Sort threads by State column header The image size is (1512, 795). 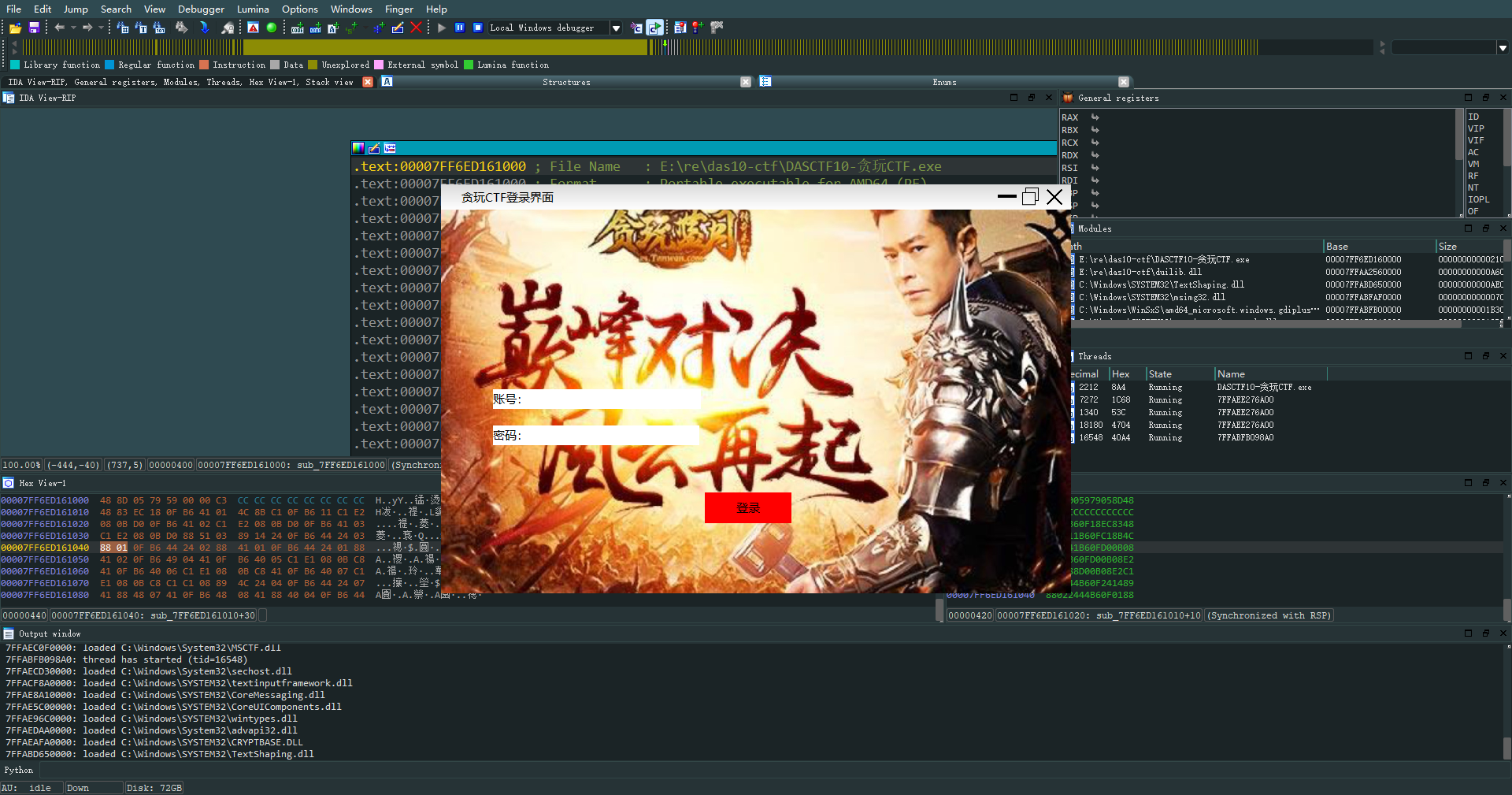pyautogui.click(x=1179, y=374)
